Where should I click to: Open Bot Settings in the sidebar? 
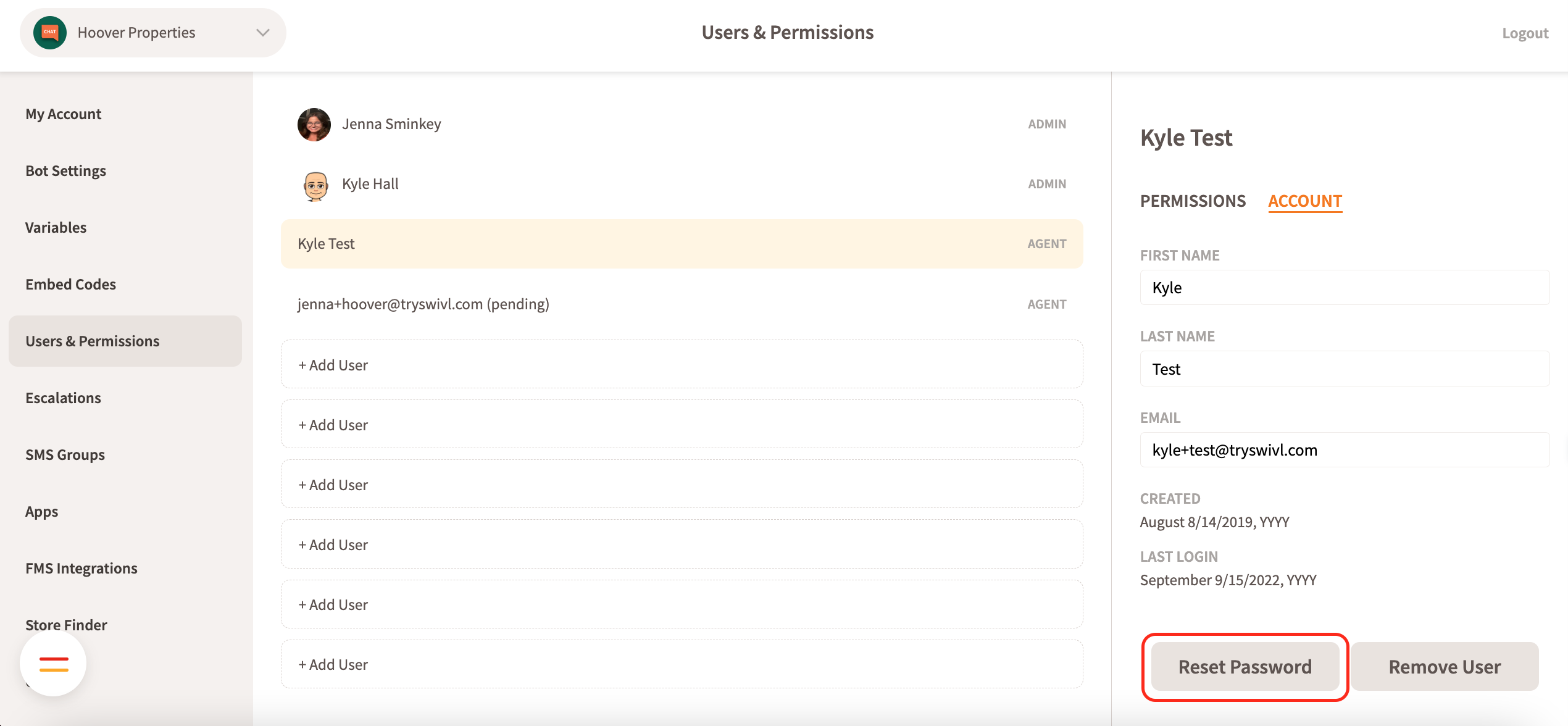click(x=65, y=171)
